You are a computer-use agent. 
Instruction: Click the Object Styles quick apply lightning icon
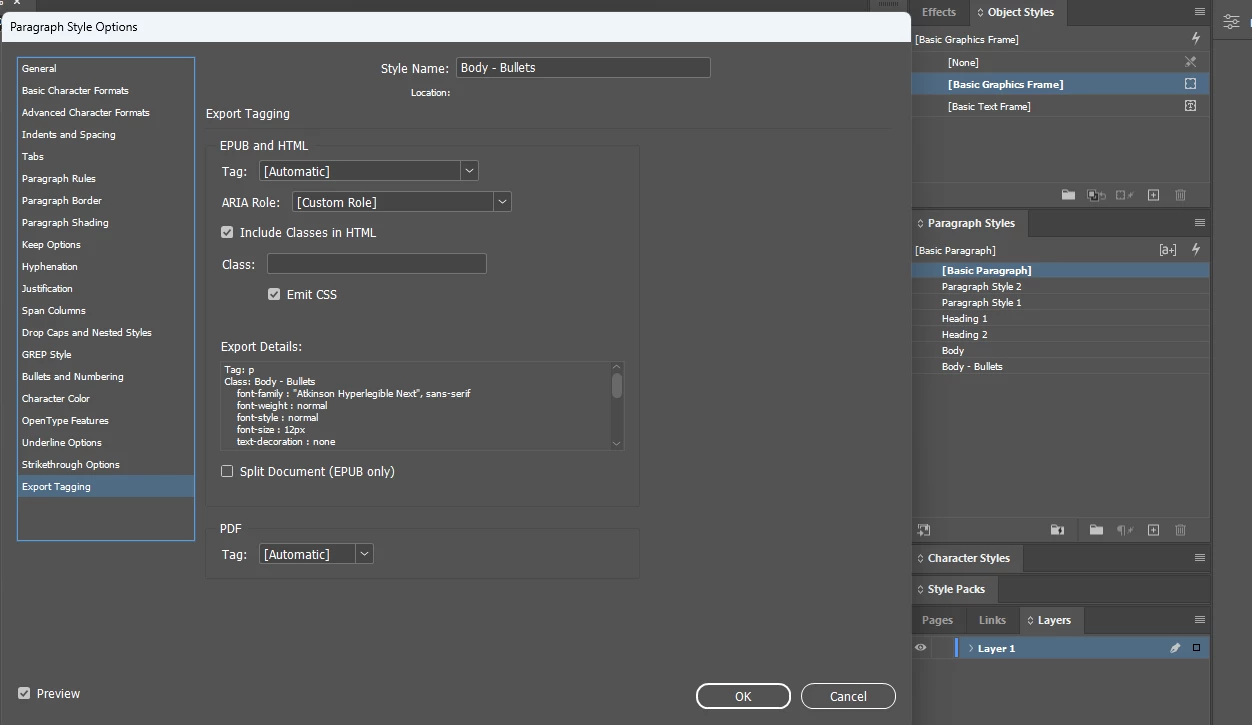1195,39
